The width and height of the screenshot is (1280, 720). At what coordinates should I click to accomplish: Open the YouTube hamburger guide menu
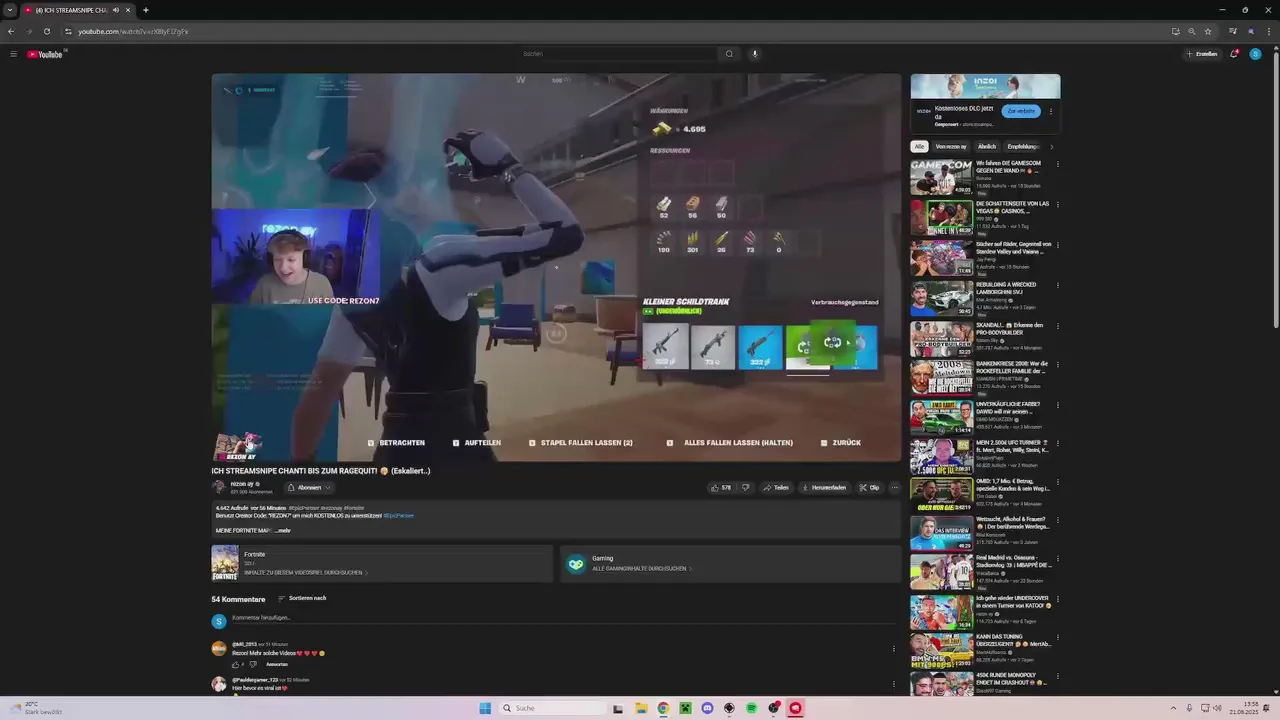[13, 54]
